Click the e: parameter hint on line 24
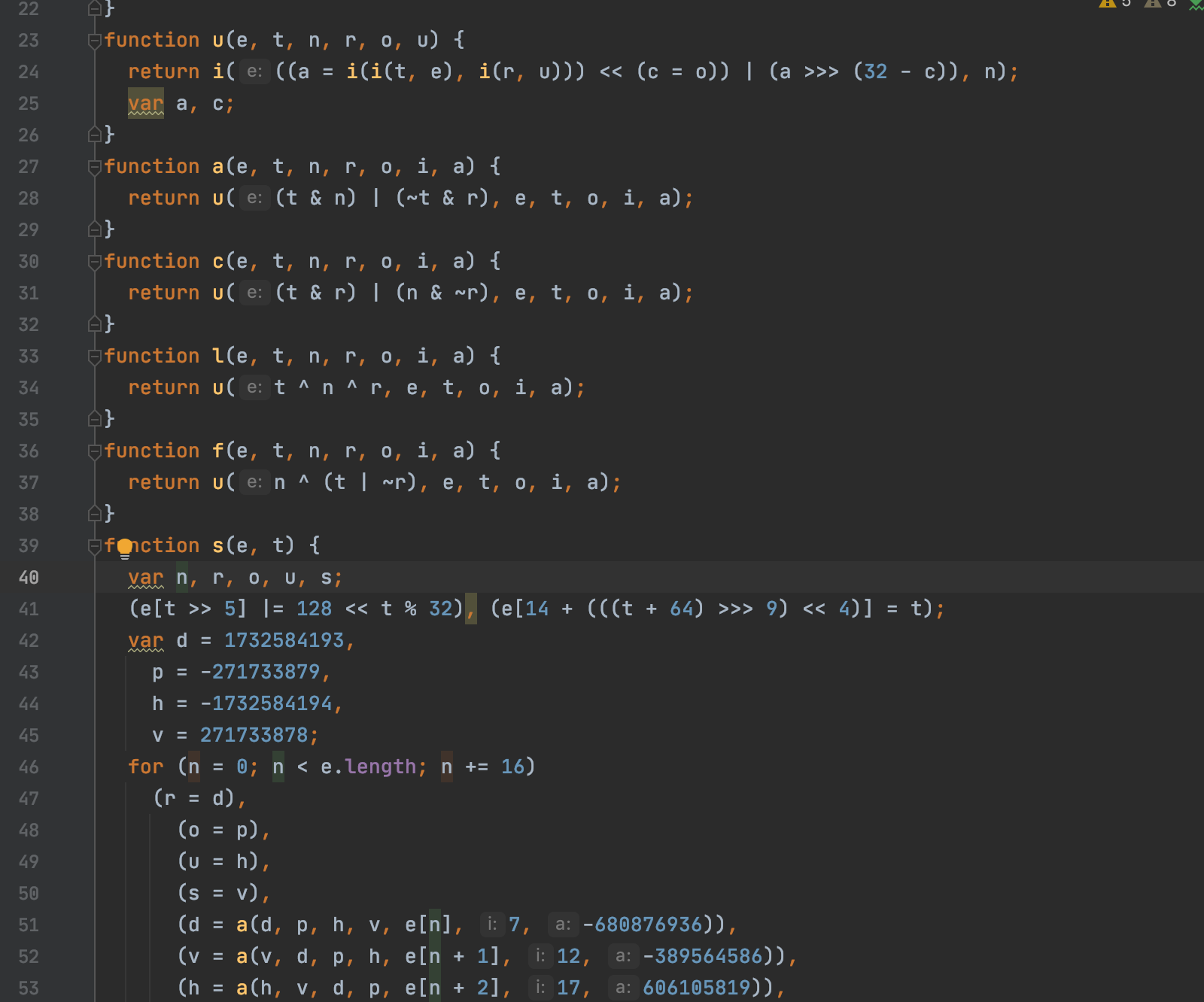1204x1002 pixels. pyautogui.click(x=255, y=71)
